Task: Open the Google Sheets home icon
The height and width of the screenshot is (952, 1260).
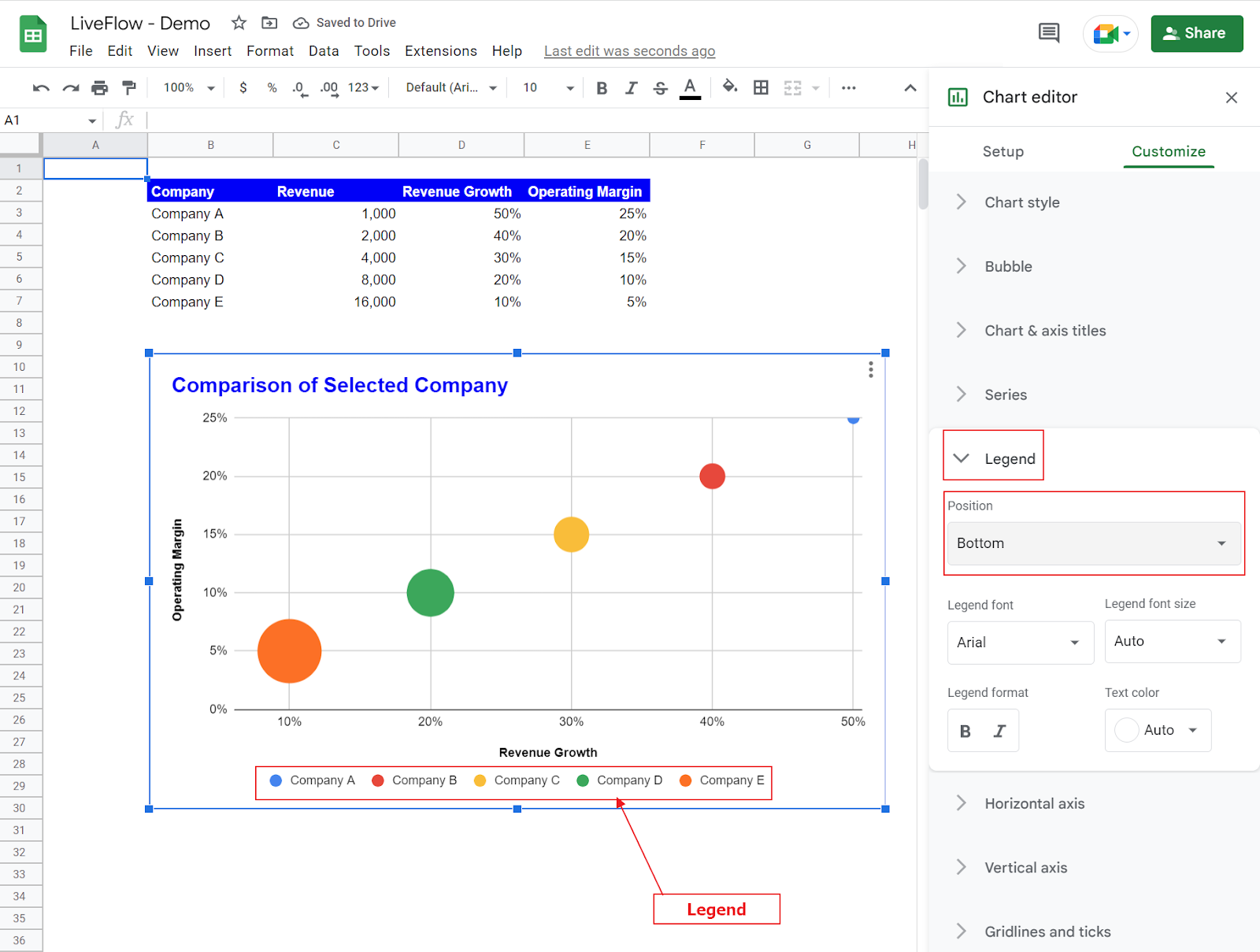Action: pos(33,34)
